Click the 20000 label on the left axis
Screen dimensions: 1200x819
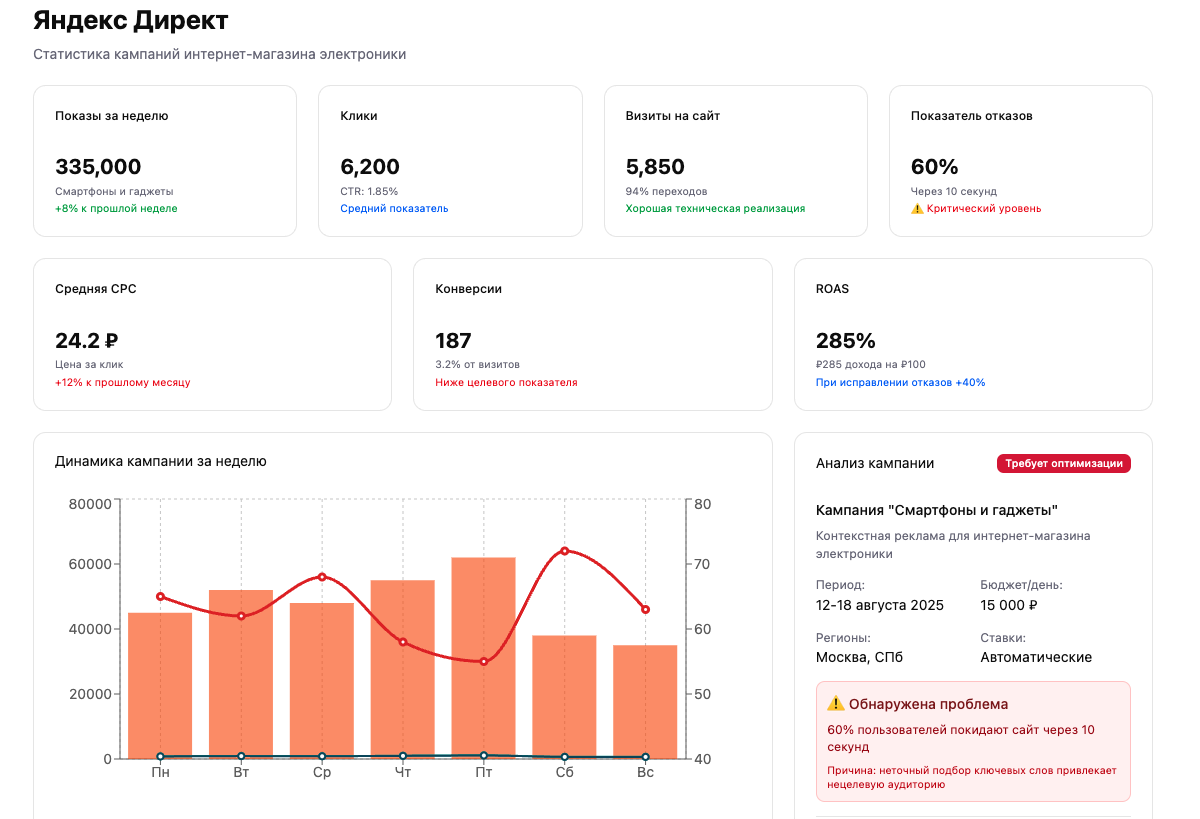90,694
